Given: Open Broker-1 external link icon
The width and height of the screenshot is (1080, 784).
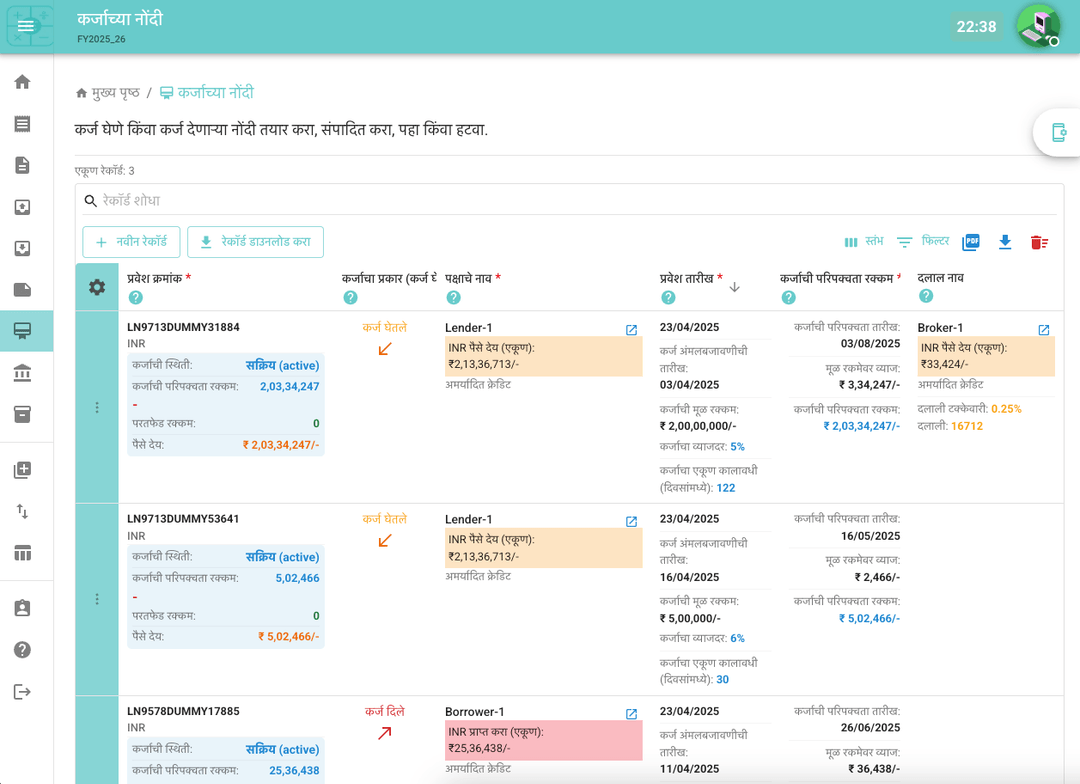Looking at the screenshot, I should coord(1043,330).
